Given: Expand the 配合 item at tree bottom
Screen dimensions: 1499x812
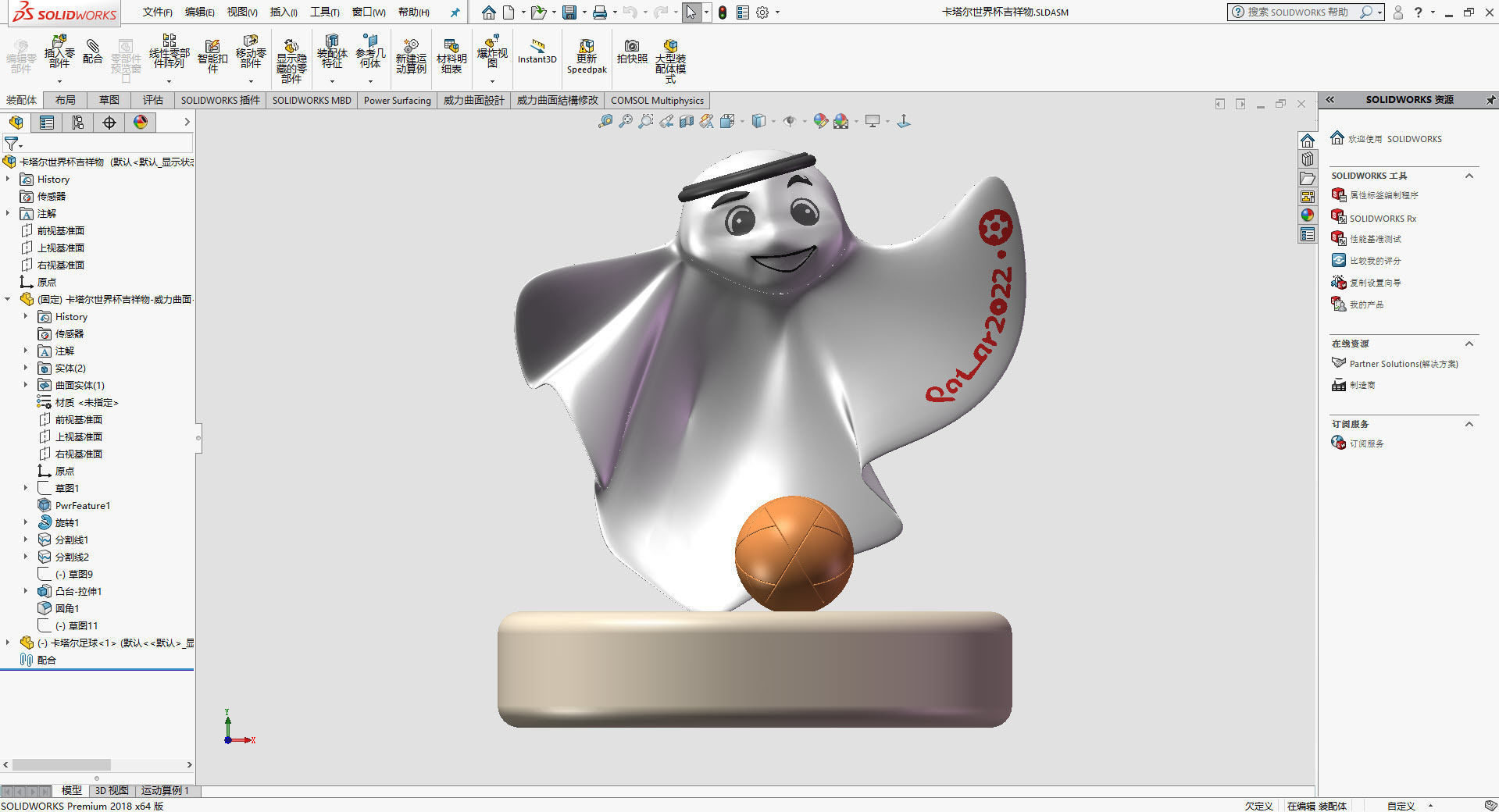Looking at the screenshot, I should click(x=45, y=660).
